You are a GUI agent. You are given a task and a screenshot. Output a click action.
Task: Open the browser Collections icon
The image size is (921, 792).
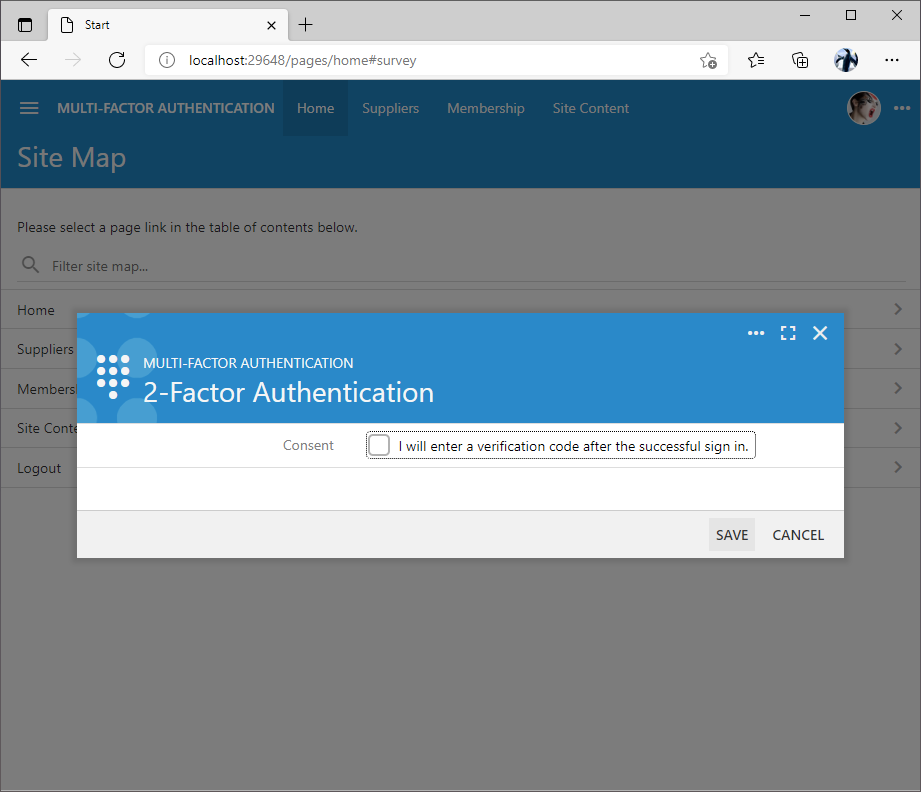(x=800, y=60)
